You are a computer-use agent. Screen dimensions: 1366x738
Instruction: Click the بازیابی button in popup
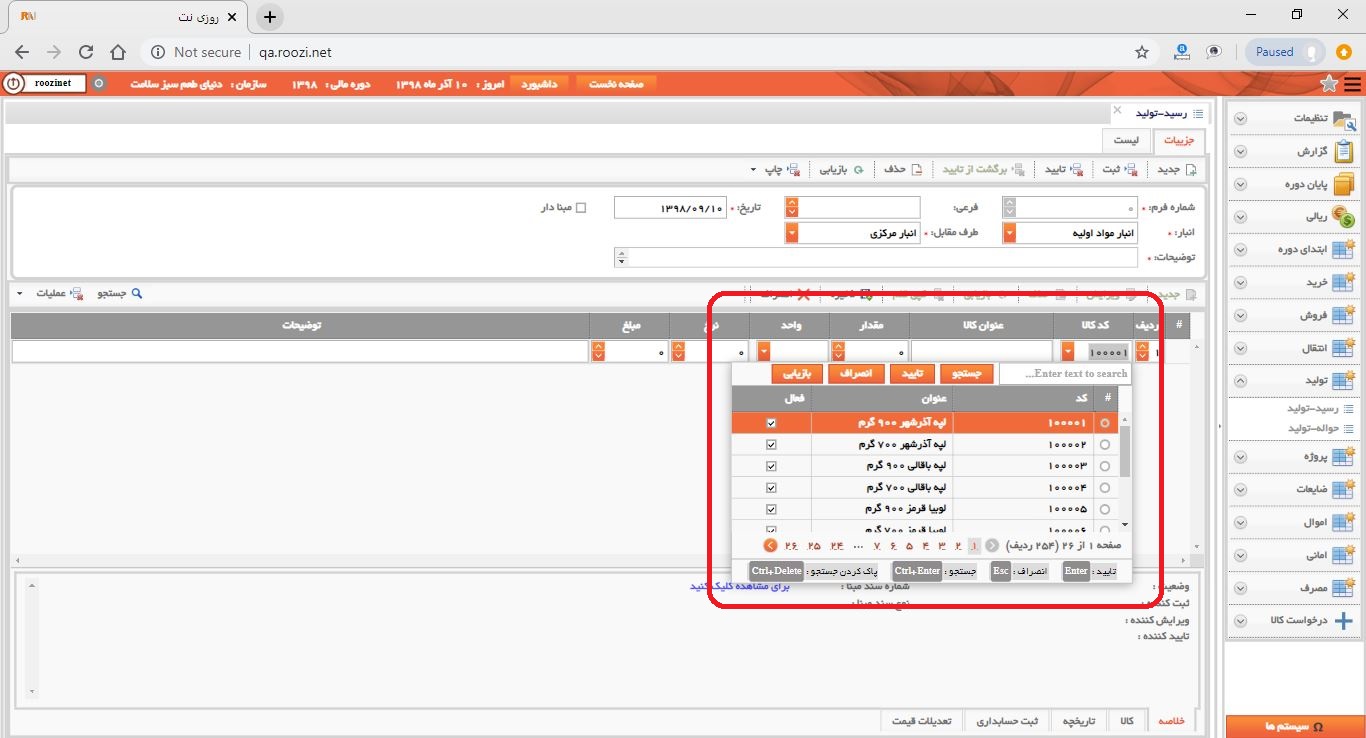[797, 373]
